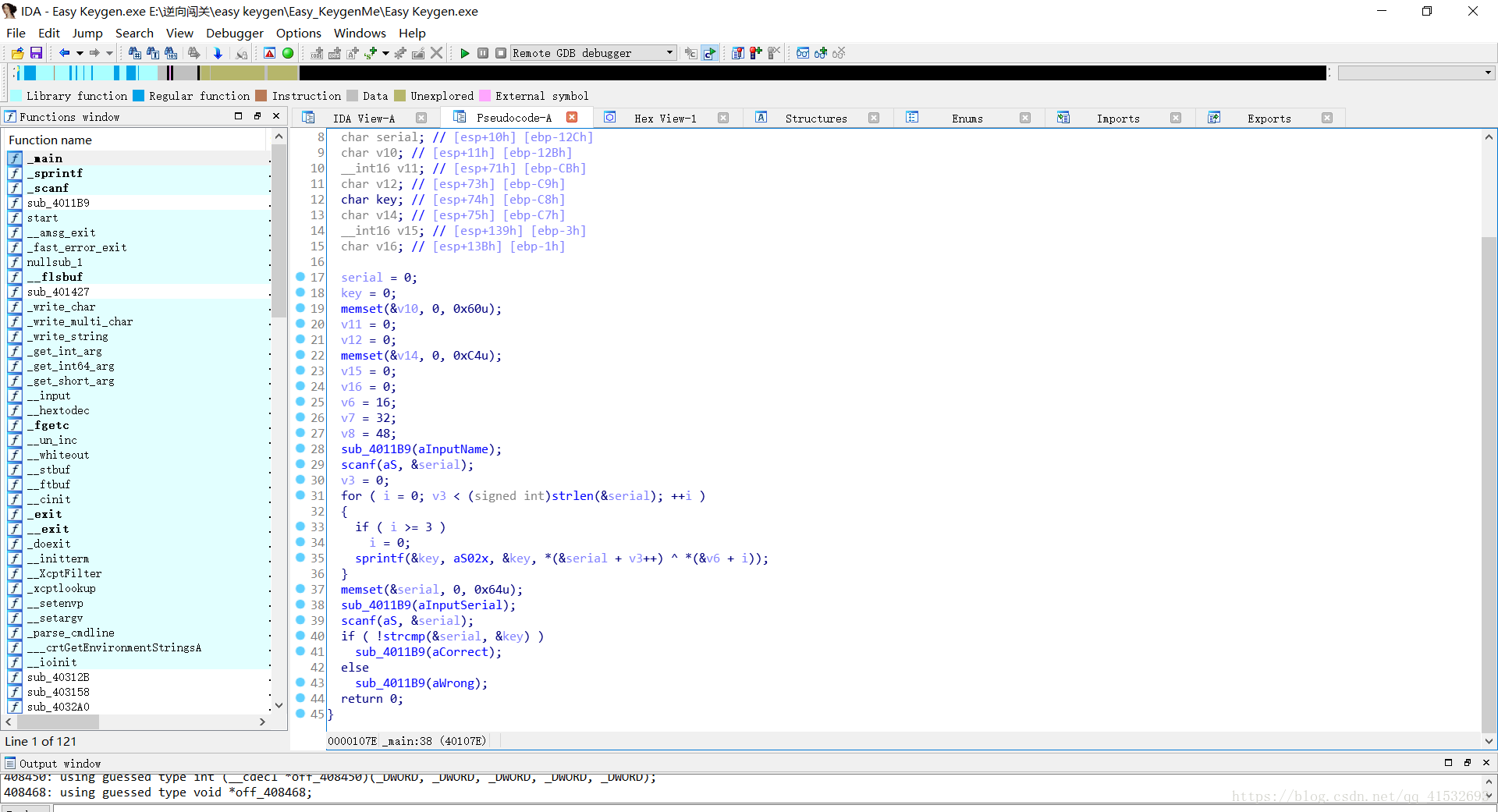The image size is (1498, 812).
Task: Open the green S-plus dropdown arrow
Action: [385, 53]
